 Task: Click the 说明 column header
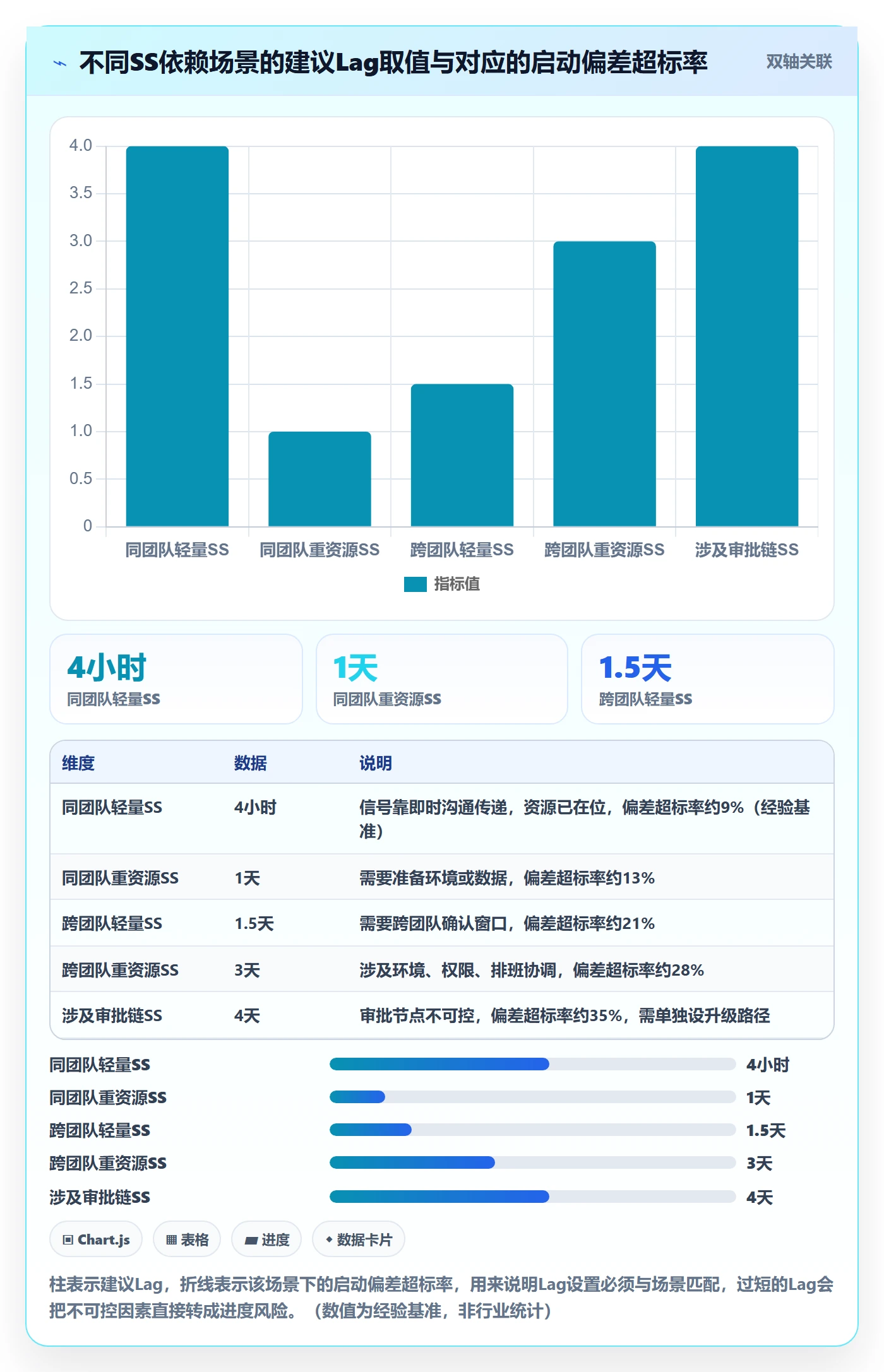(x=376, y=763)
